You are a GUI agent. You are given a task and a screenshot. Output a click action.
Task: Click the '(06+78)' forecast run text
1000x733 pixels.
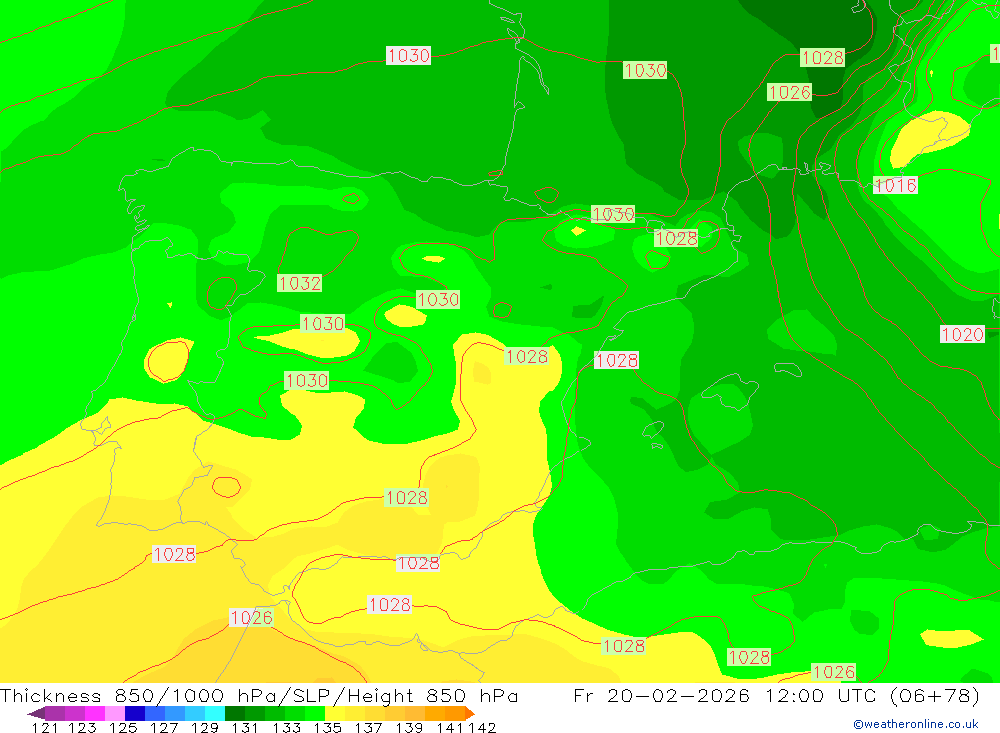934,695
